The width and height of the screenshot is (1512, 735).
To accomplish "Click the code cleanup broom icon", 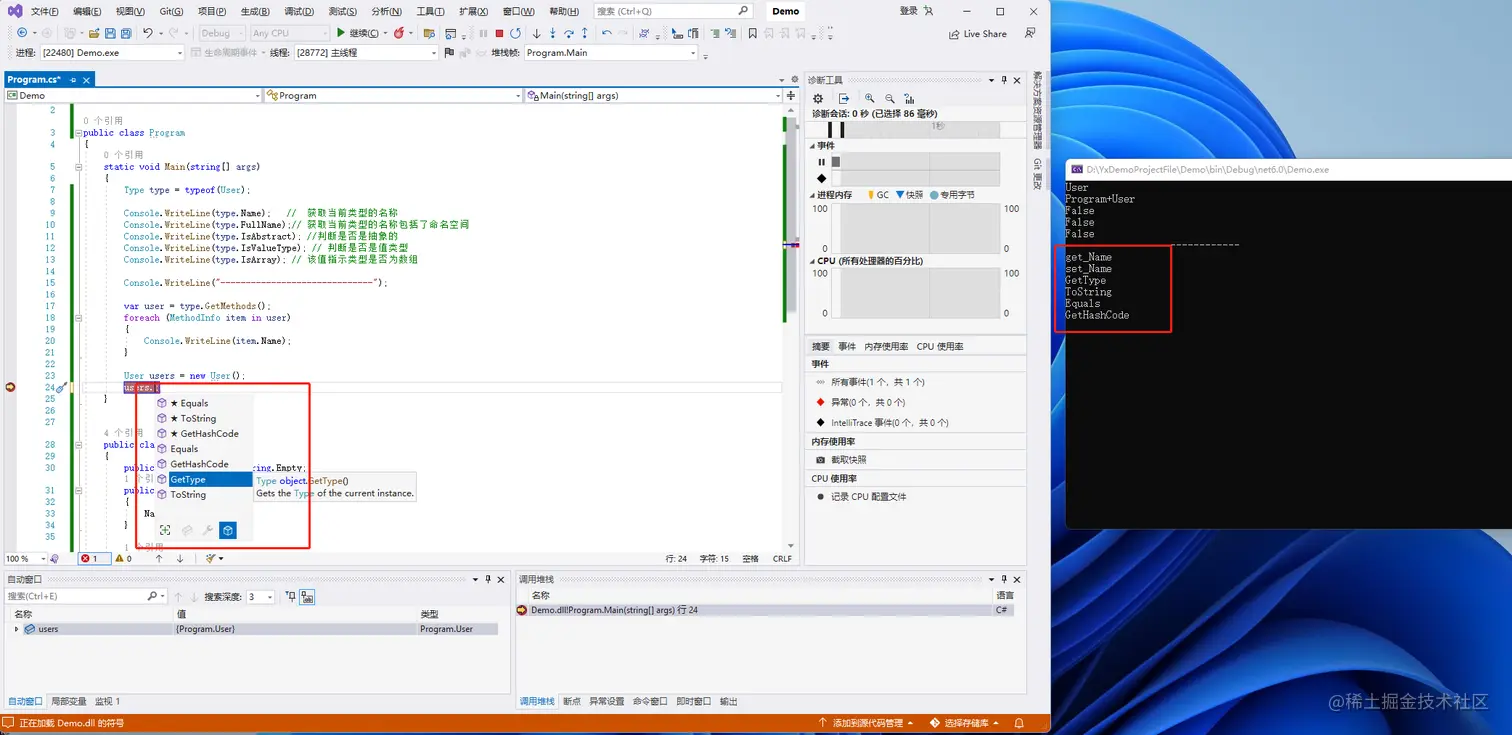I will coord(213,558).
